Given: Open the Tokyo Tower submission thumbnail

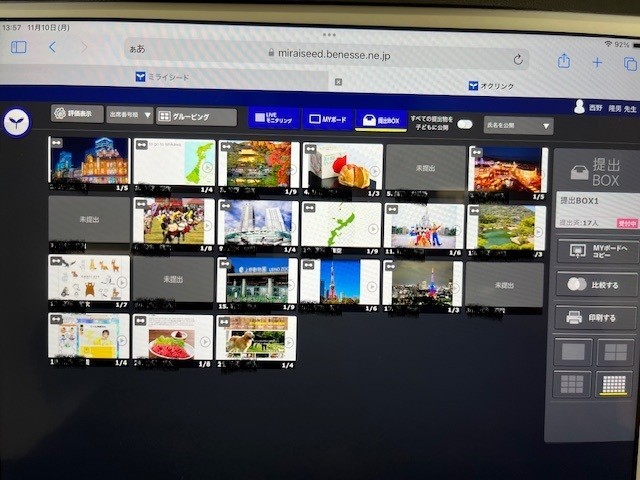Looking at the screenshot, I should tap(339, 281).
